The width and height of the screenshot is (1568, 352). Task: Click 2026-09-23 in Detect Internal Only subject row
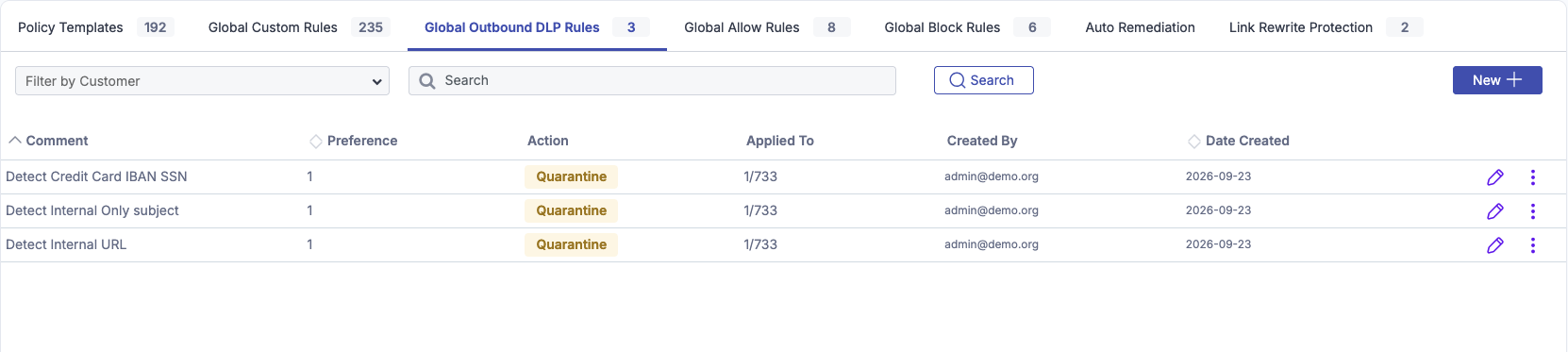[x=1219, y=210]
